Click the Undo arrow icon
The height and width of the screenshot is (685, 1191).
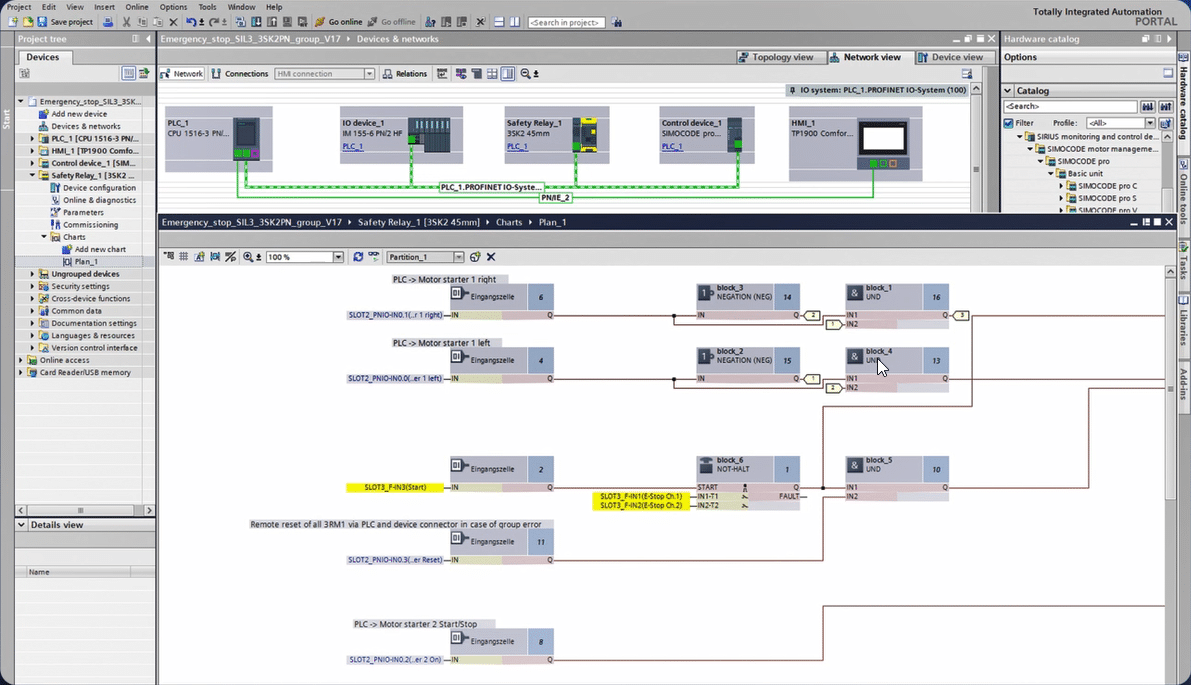coord(191,22)
